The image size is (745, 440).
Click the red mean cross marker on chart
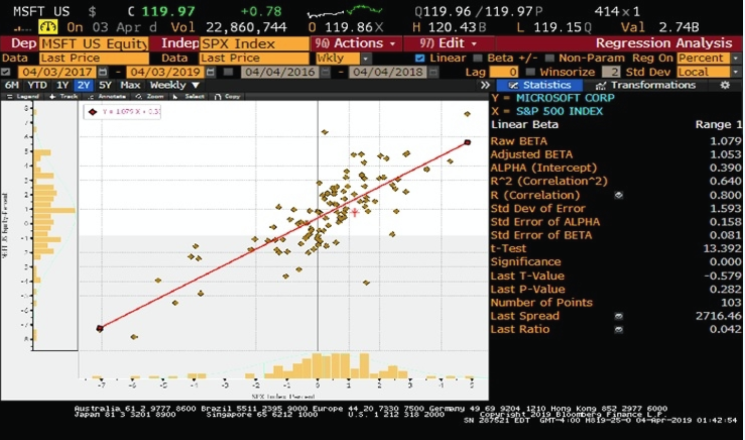(x=355, y=212)
